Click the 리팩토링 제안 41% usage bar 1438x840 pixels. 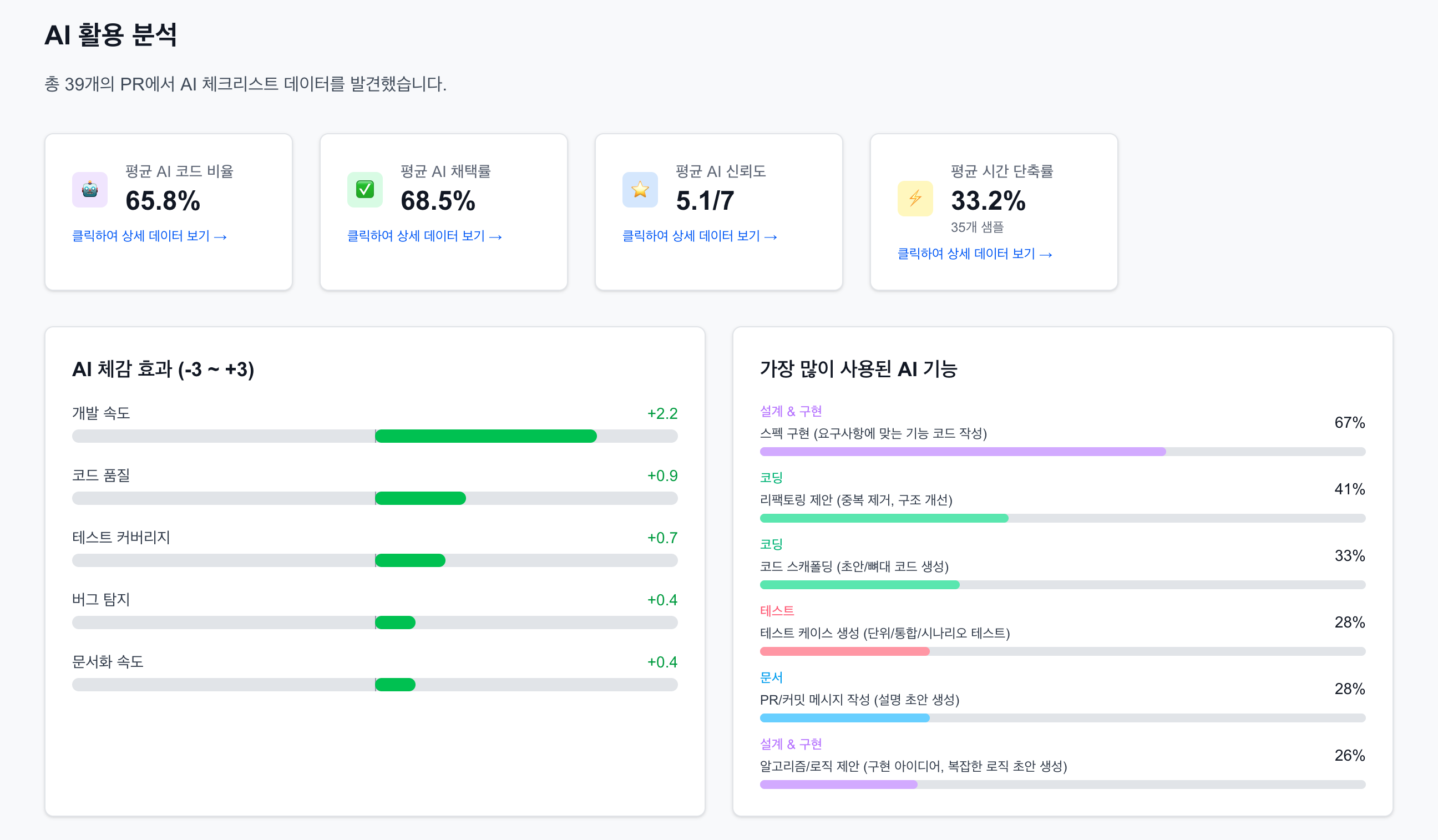click(x=883, y=519)
